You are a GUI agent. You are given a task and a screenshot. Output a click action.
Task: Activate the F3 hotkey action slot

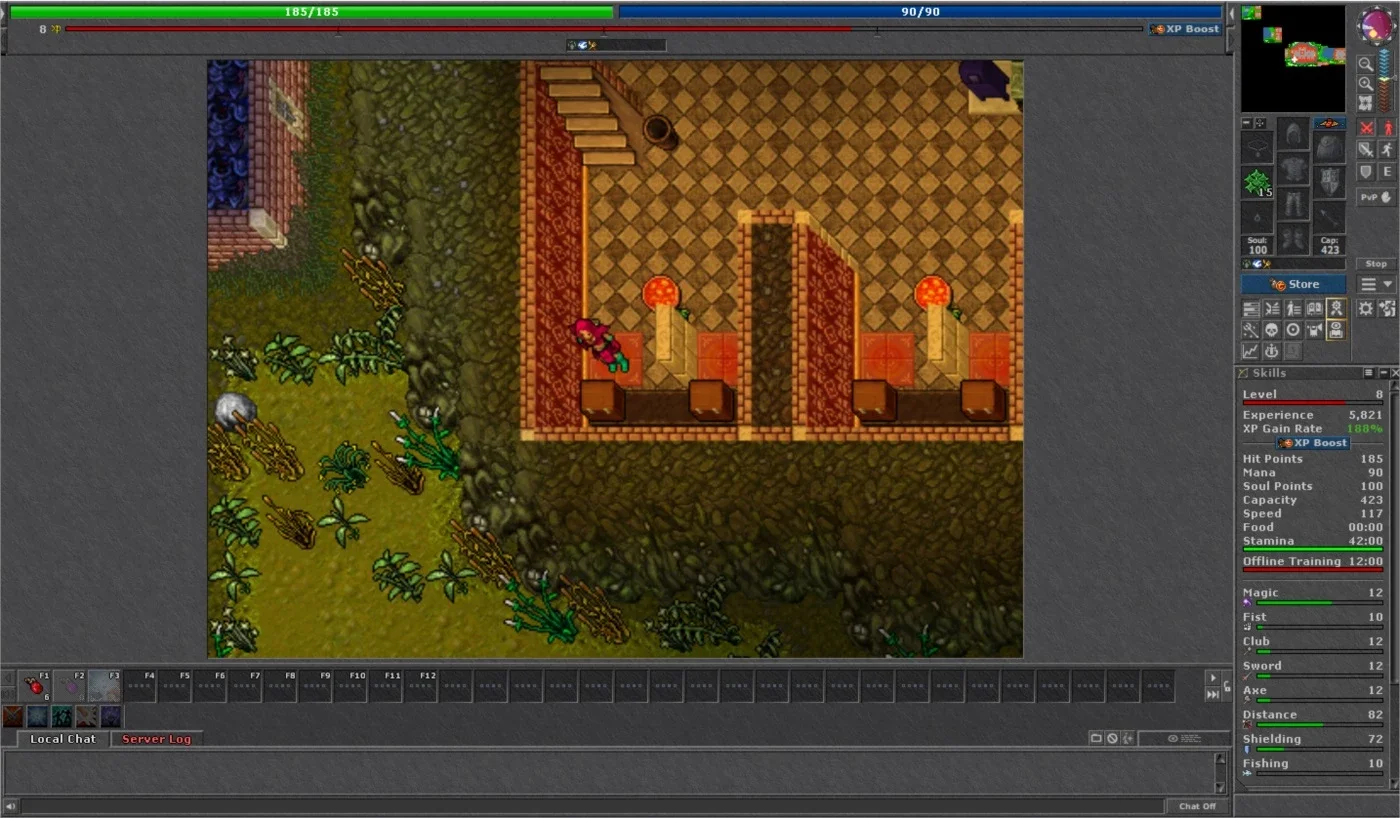pyautogui.click(x=105, y=686)
